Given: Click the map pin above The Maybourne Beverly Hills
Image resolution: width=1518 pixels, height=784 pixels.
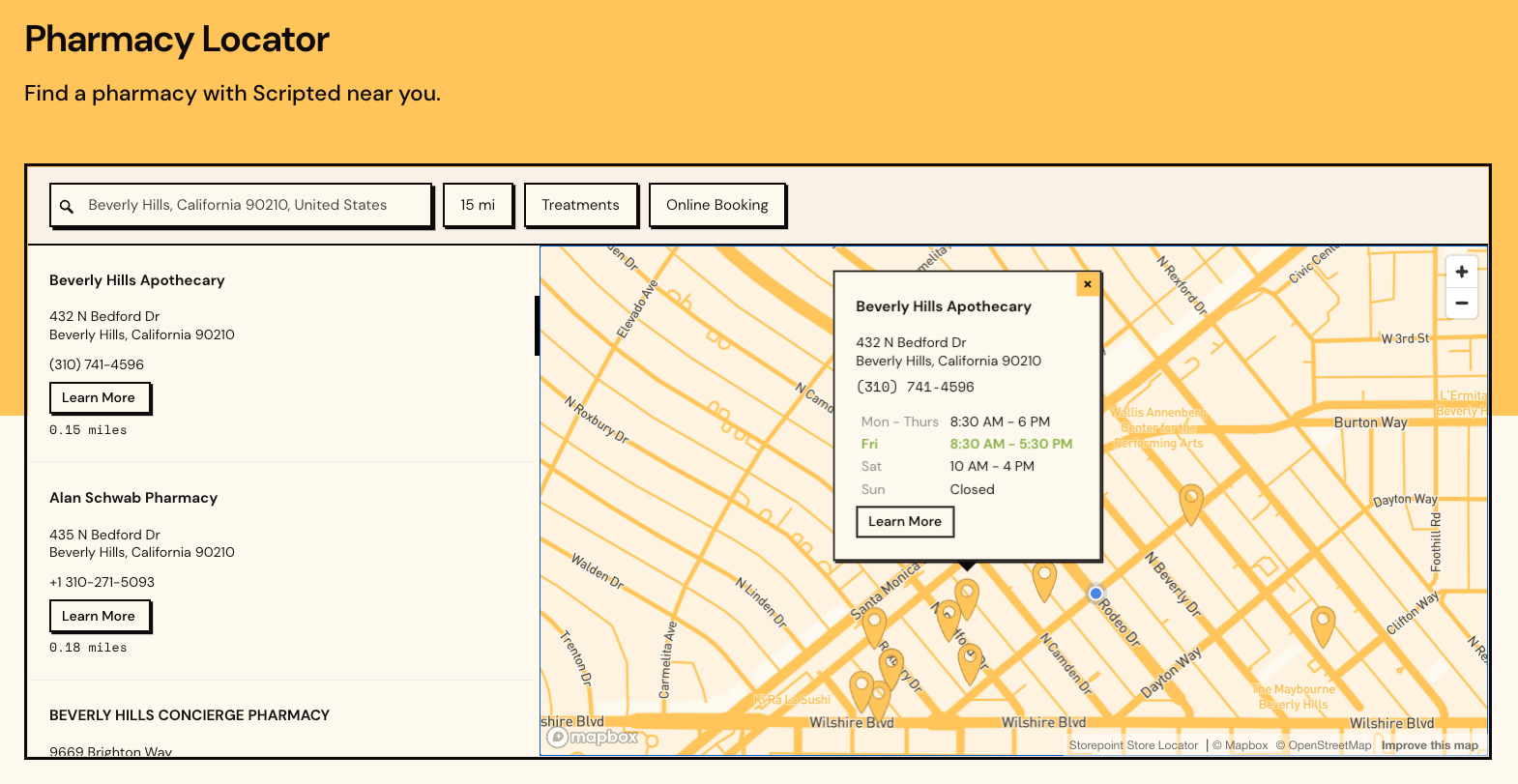Looking at the screenshot, I should coord(1323,624).
